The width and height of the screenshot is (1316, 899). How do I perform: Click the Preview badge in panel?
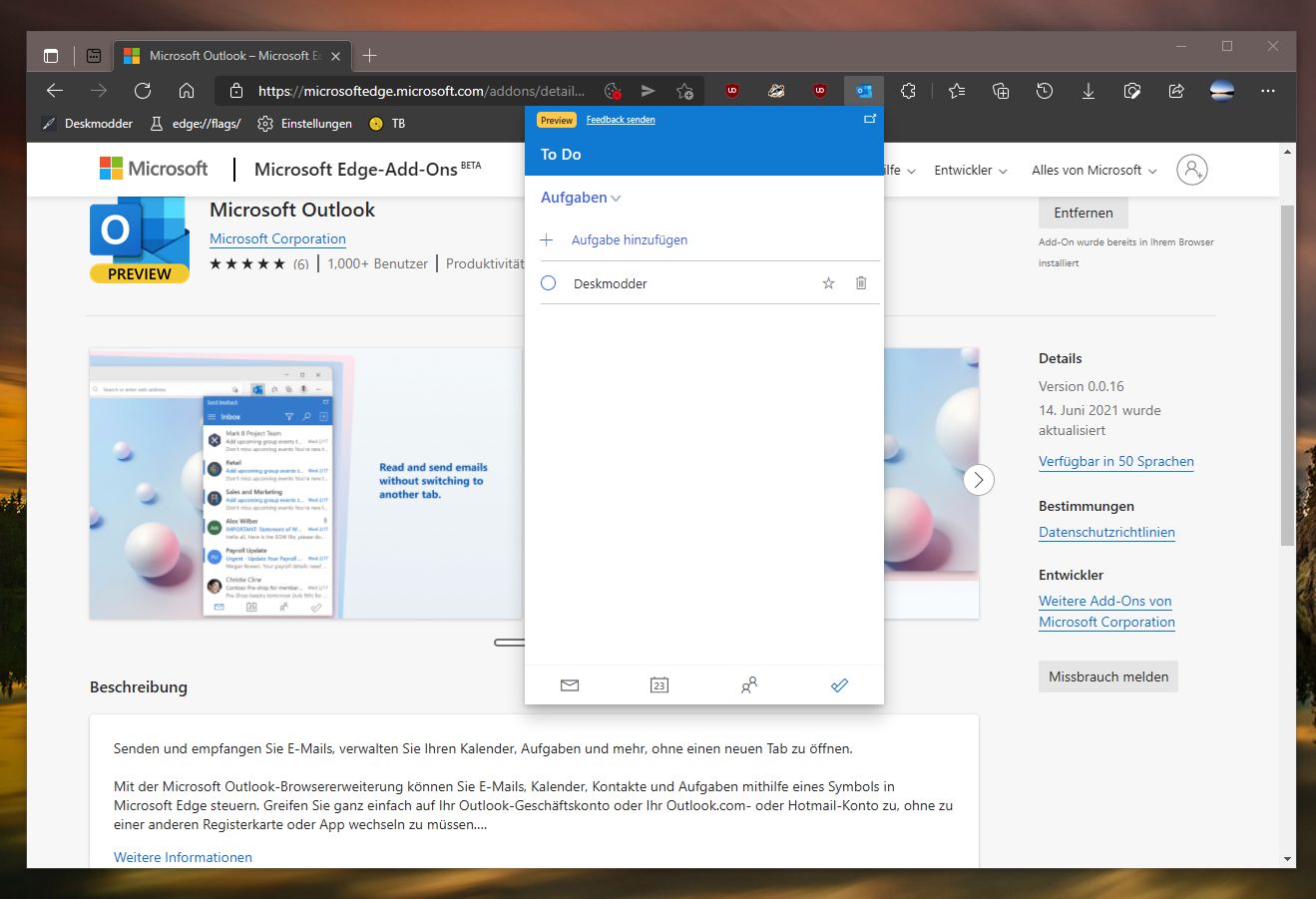click(x=557, y=120)
